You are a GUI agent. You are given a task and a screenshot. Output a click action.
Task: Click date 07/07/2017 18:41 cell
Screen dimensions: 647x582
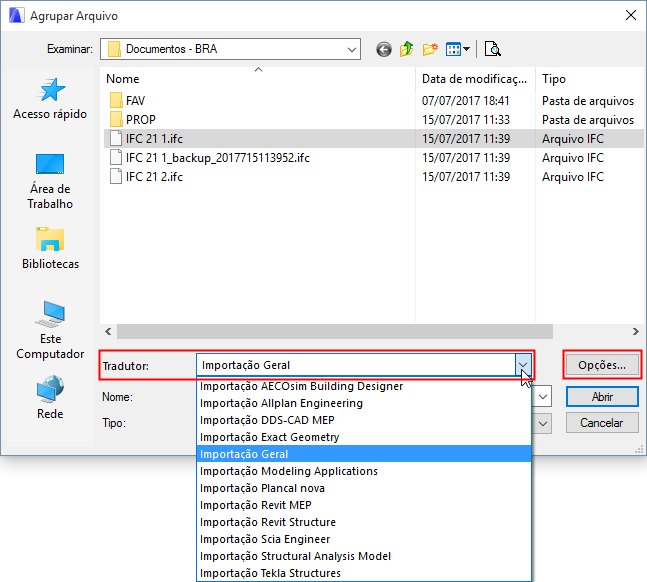465,100
